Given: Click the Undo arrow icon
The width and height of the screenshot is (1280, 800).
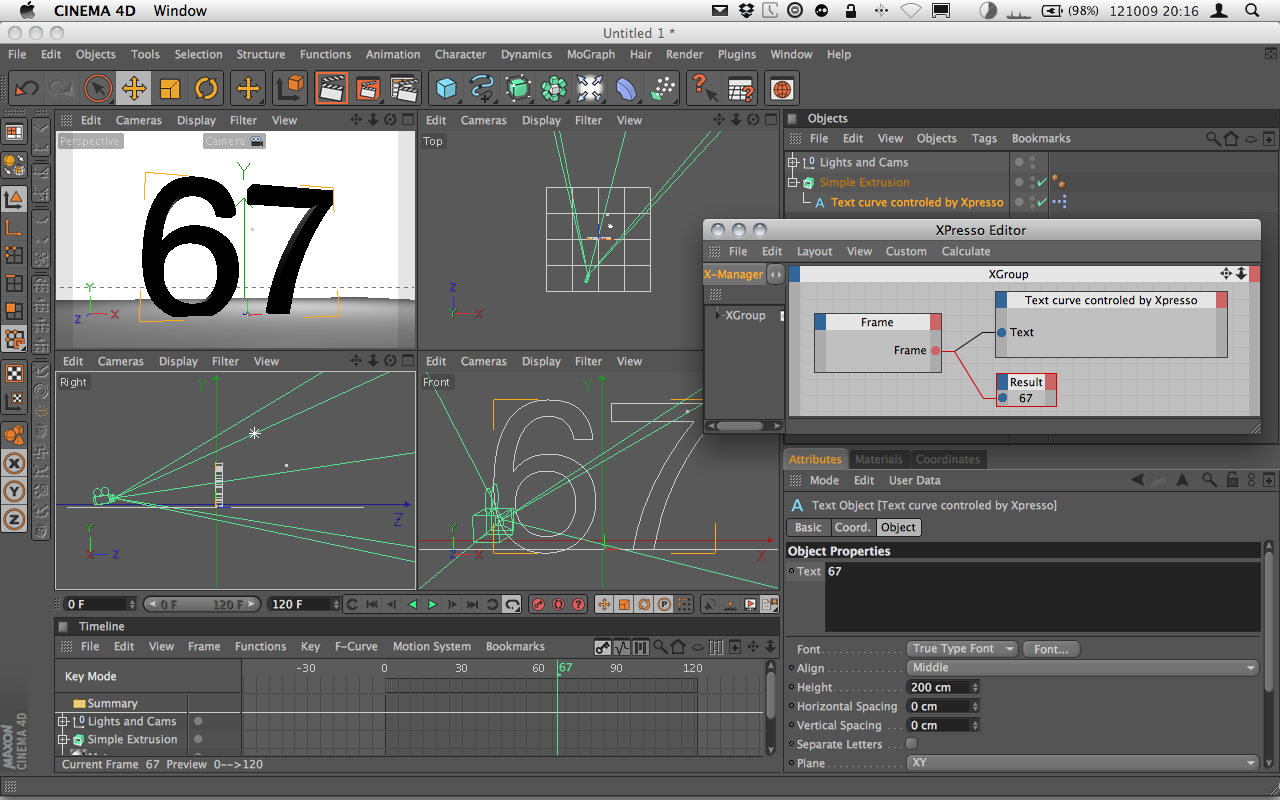Looking at the screenshot, I should tap(26, 88).
